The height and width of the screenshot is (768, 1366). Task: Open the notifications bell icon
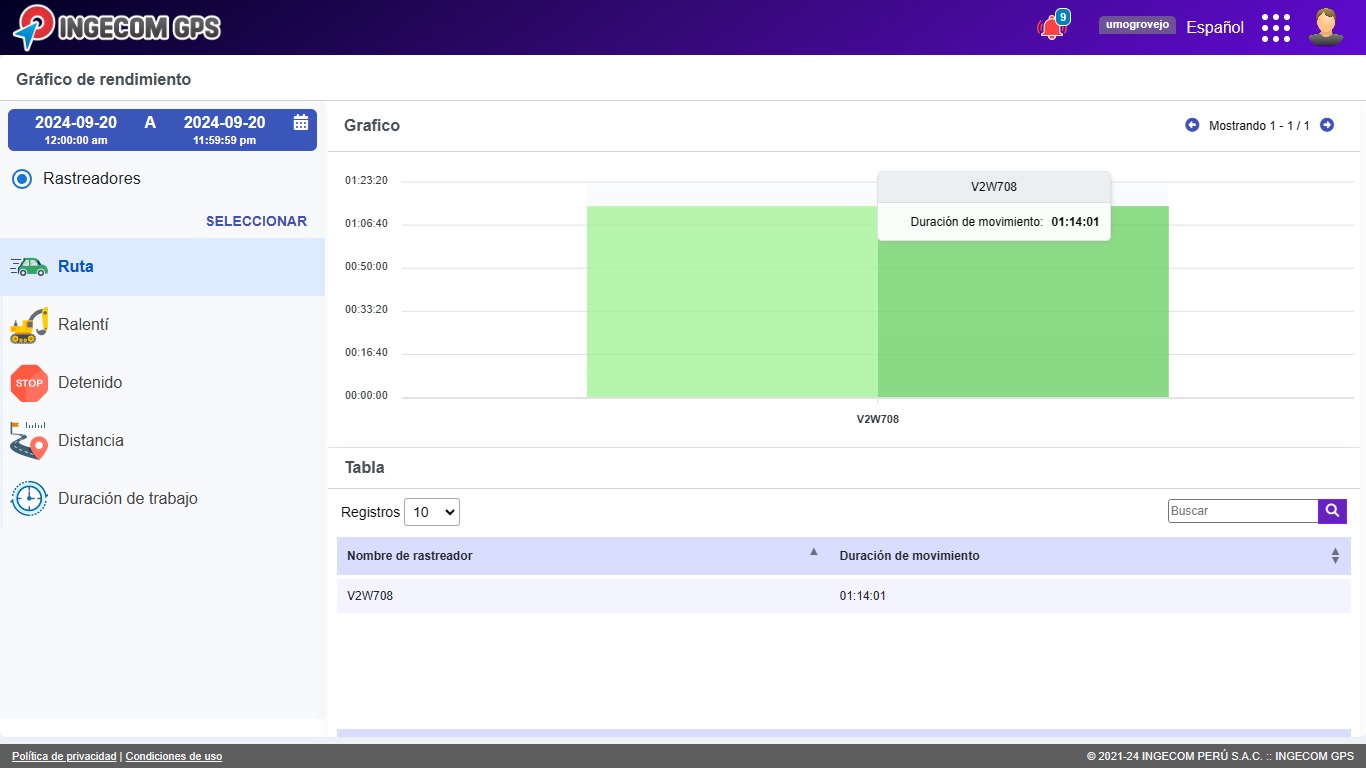point(1051,28)
